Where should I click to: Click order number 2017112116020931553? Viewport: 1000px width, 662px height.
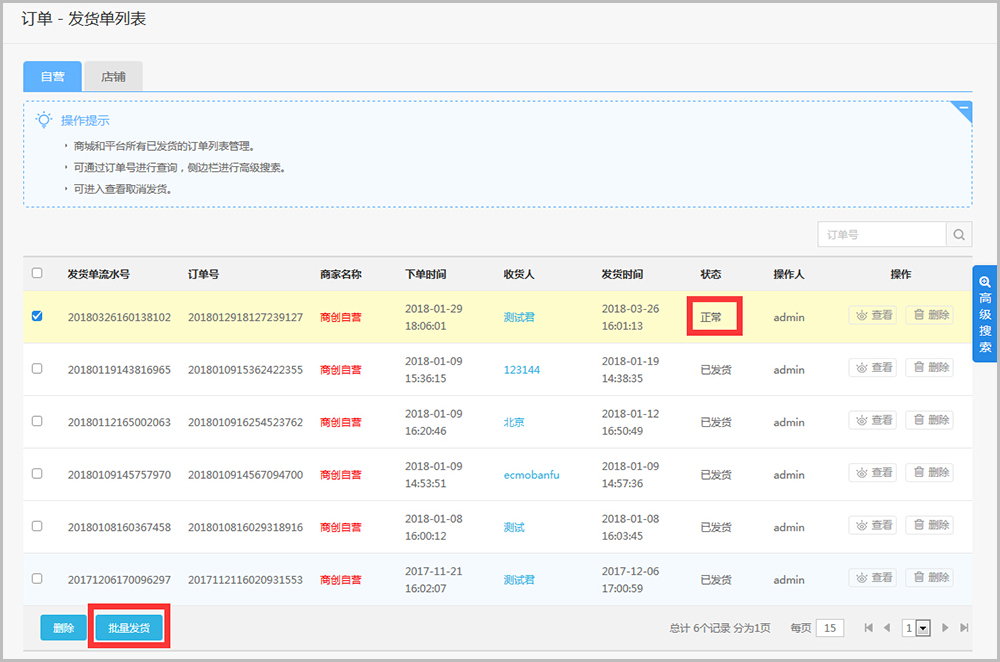tap(246, 580)
